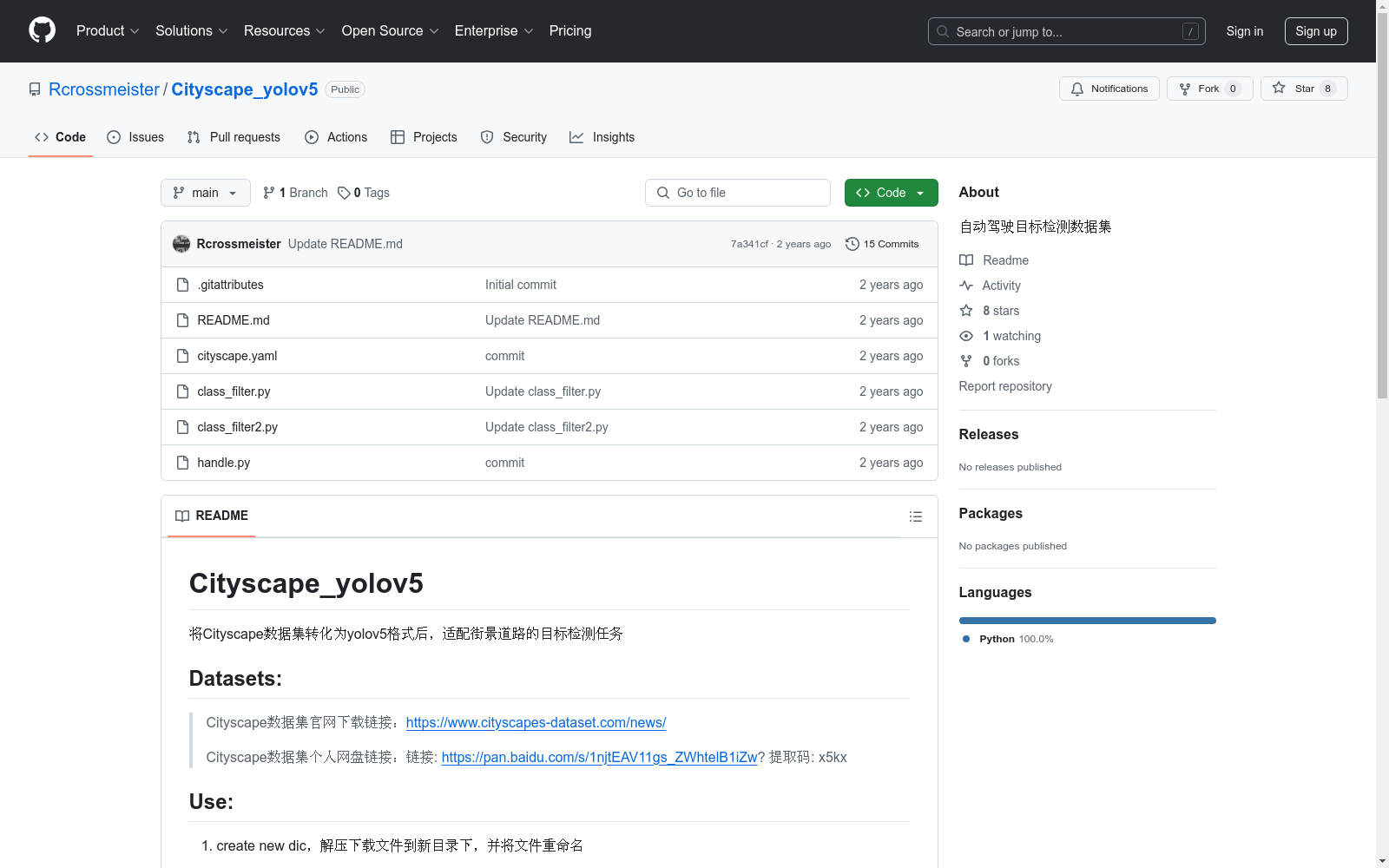Open the Update README.md latest commit message
Screen dimensions: 1389x868
pos(346,244)
